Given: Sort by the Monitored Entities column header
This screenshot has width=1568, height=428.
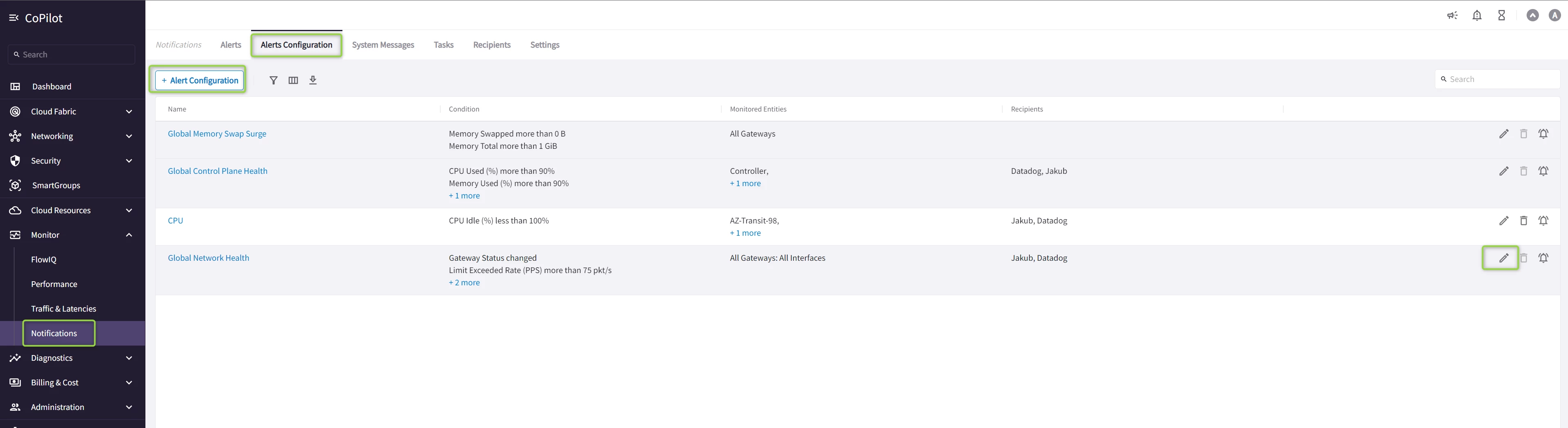Looking at the screenshot, I should click(x=758, y=109).
